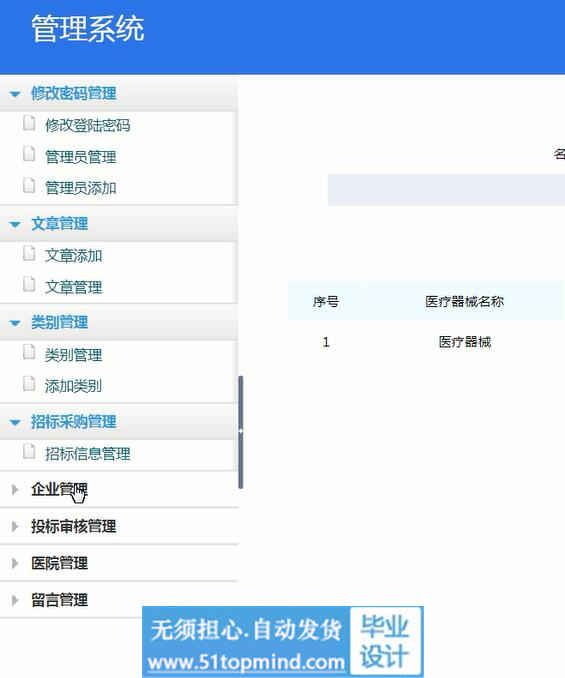Click the document icon beside 修改登陆密码
Image resolution: width=565 pixels, height=678 pixels.
(29, 123)
